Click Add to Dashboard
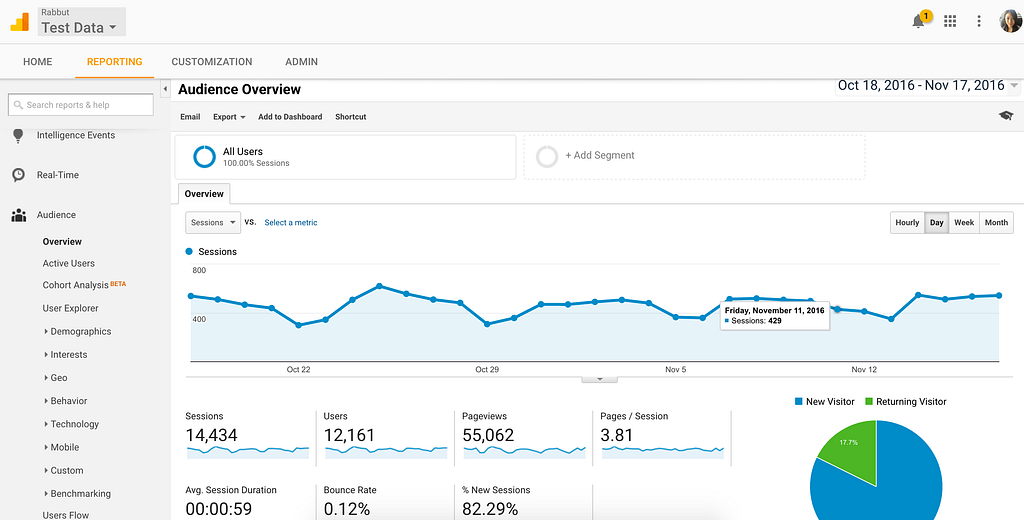 (x=290, y=117)
